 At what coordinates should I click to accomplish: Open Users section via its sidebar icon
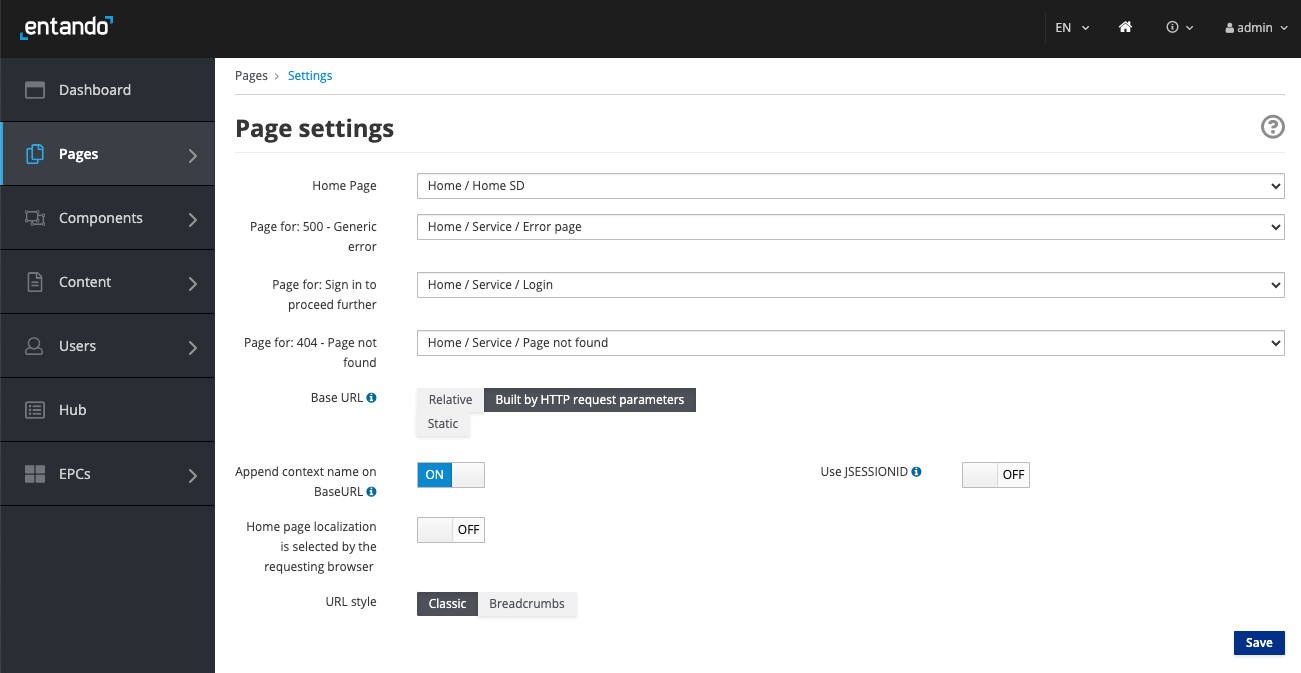tap(34, 345)
